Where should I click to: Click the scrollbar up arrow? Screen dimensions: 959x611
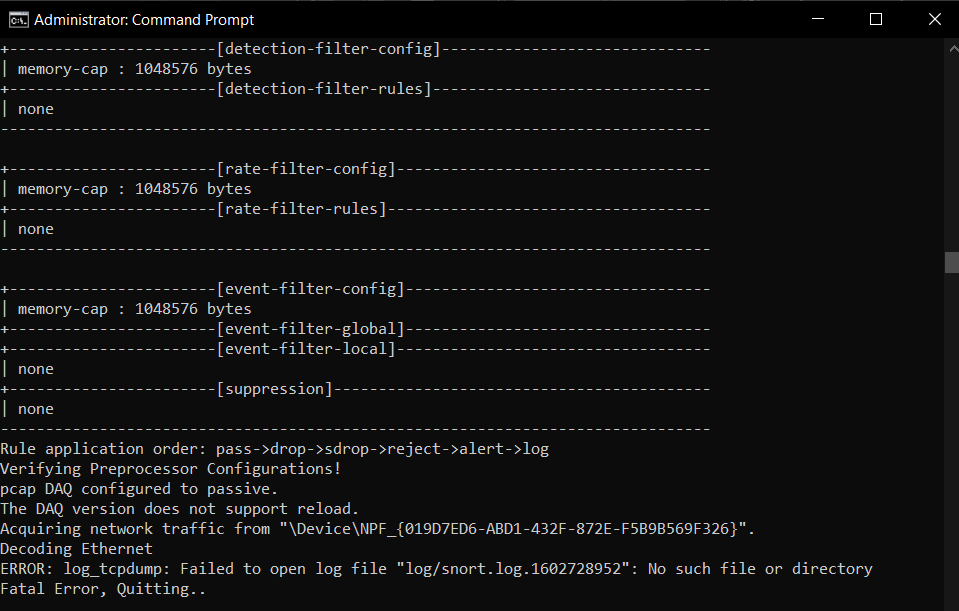(949, 47)
